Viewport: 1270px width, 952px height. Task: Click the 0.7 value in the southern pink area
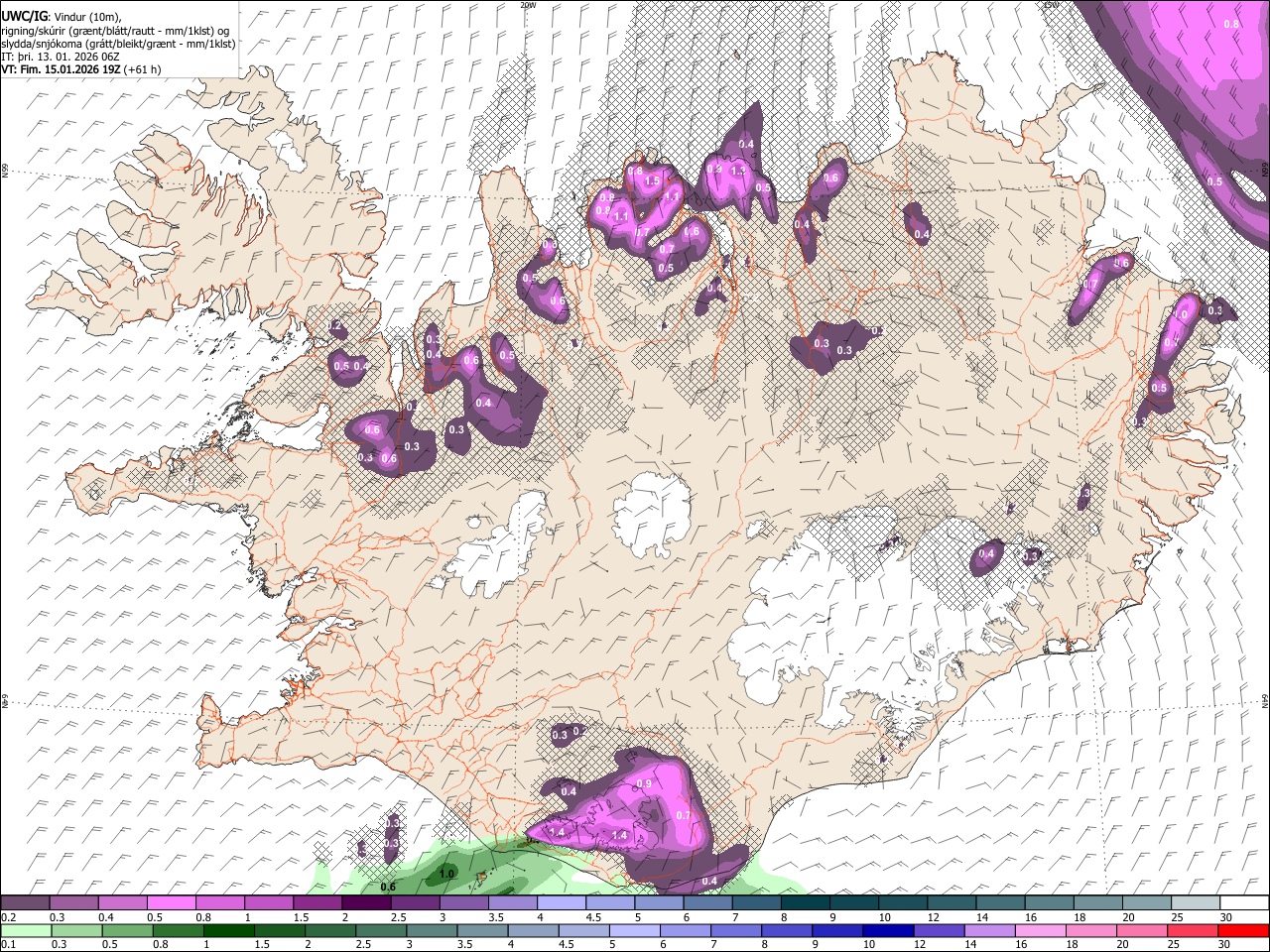pos(683,815)
